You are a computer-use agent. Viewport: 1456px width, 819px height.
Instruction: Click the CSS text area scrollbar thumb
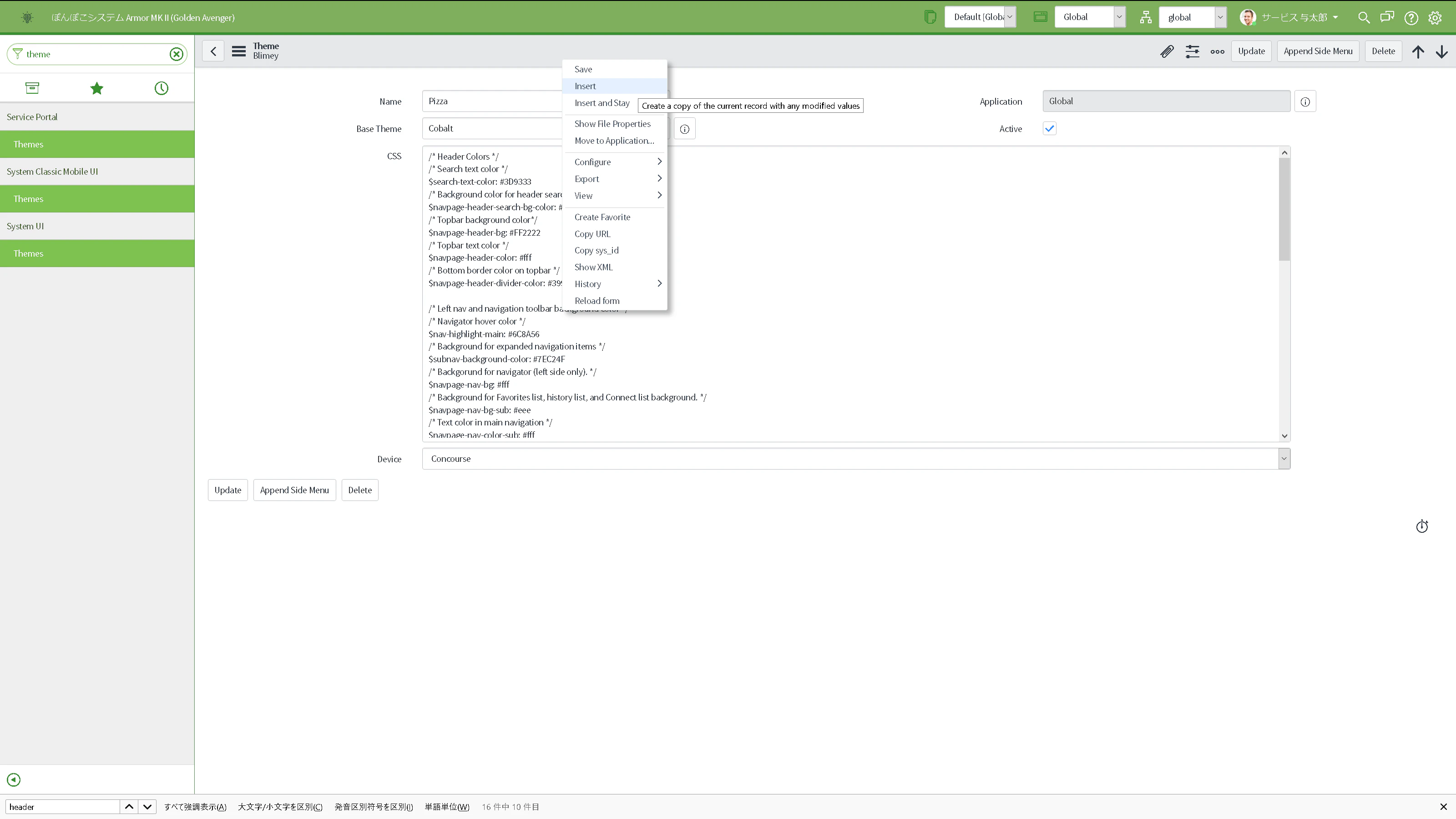pyautogui.click(x=1284, y=209)
